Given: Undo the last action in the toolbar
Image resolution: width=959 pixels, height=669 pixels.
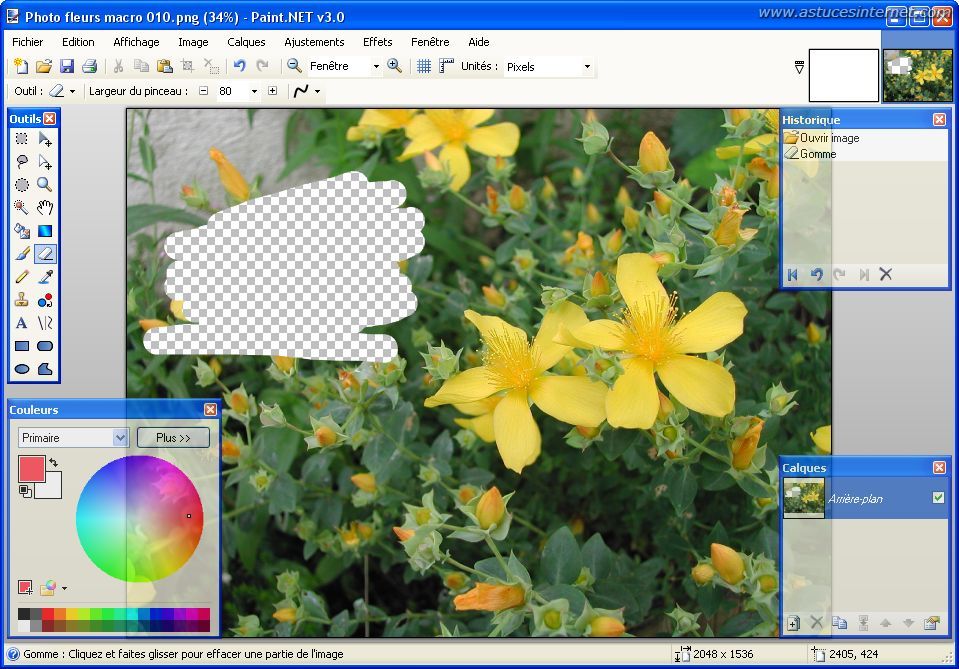Looking at the screenshot, I should 240,66.
